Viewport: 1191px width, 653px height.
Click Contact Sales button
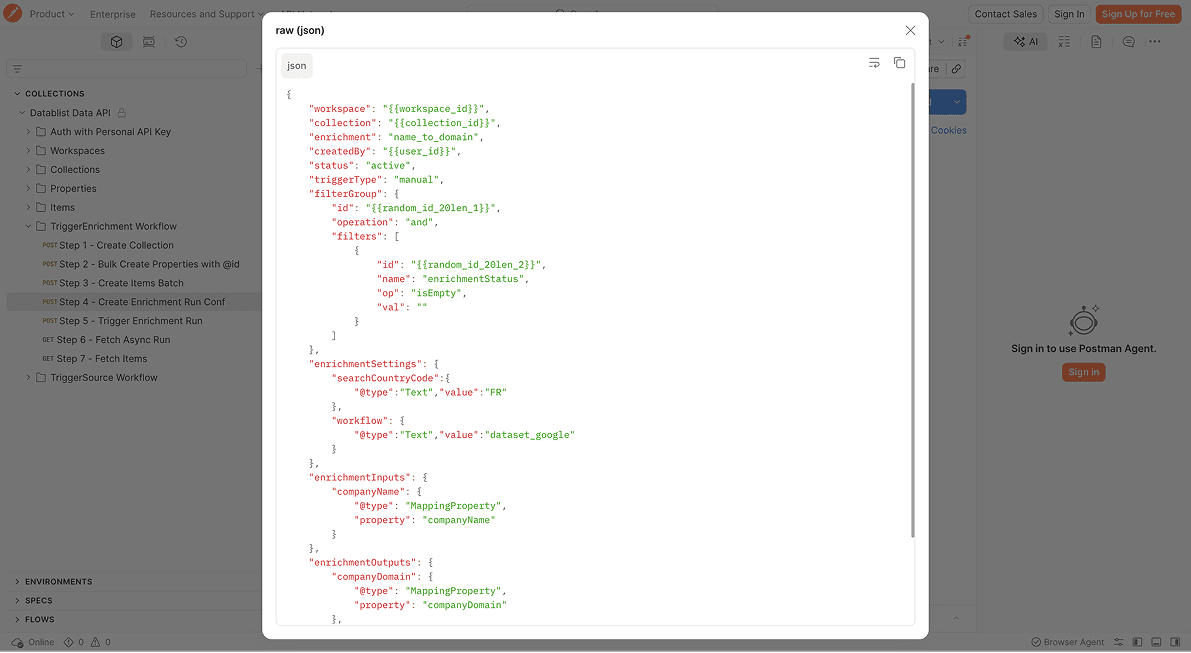coord(1005,14)
